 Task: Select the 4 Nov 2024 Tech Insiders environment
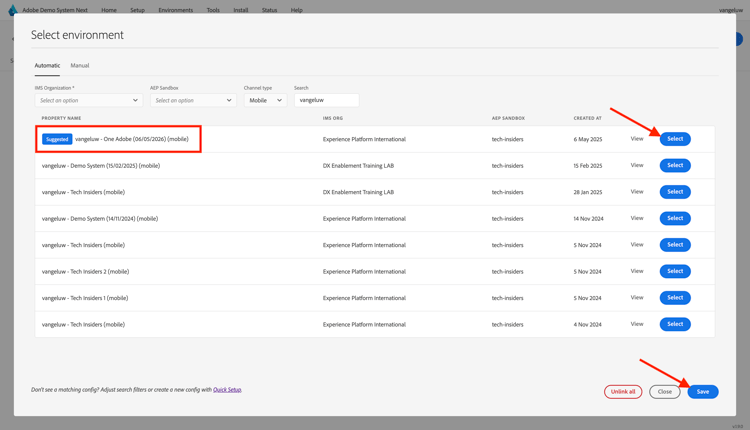675,324
